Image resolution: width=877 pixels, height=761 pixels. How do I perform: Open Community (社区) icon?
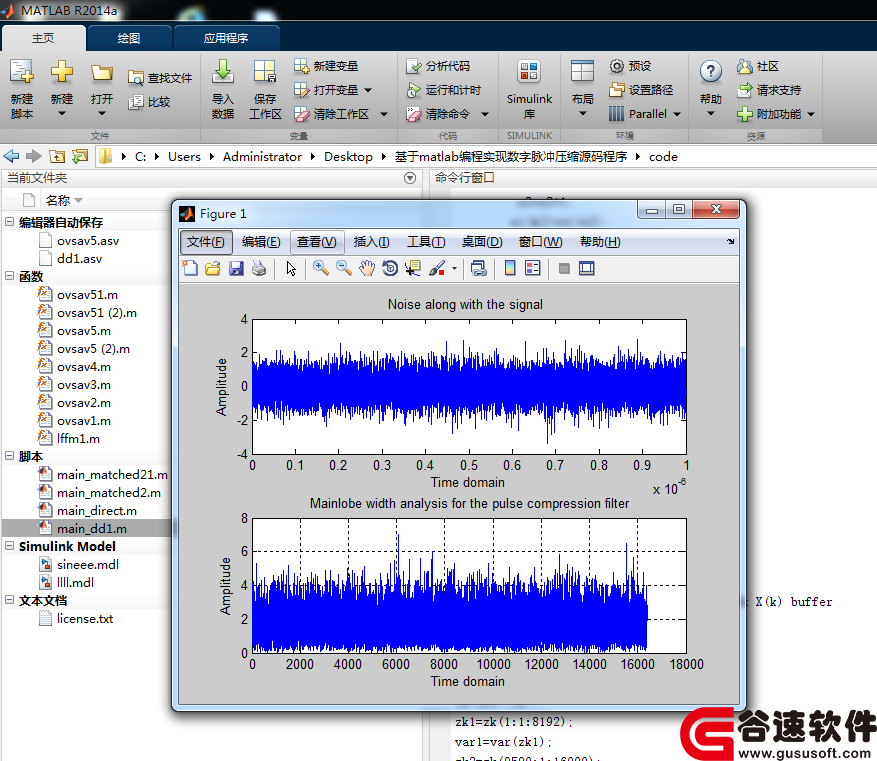tap(744, 66)
